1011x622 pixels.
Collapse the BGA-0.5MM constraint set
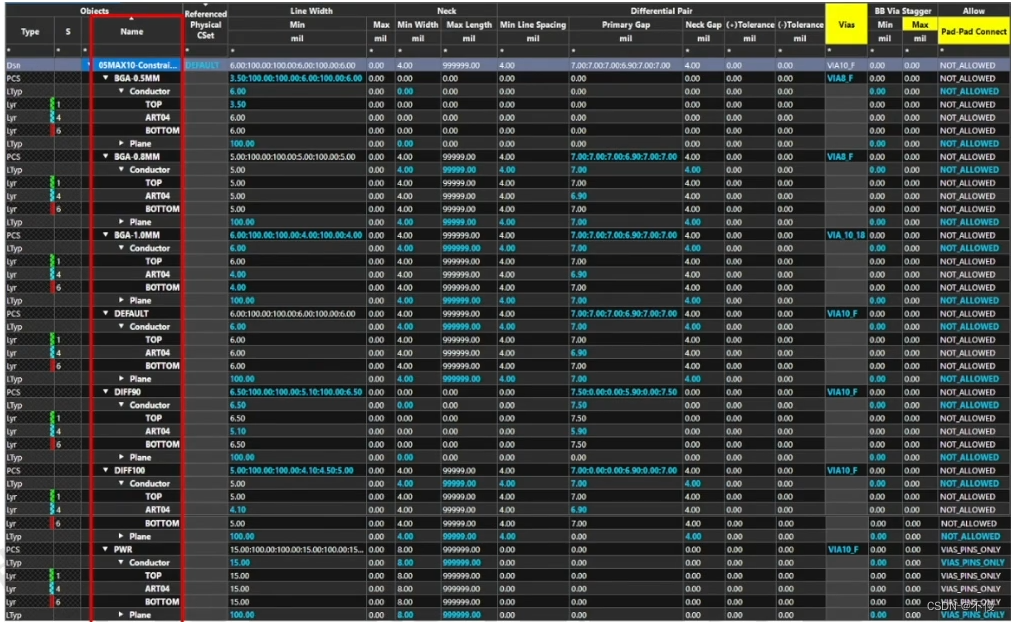point(106,78)
